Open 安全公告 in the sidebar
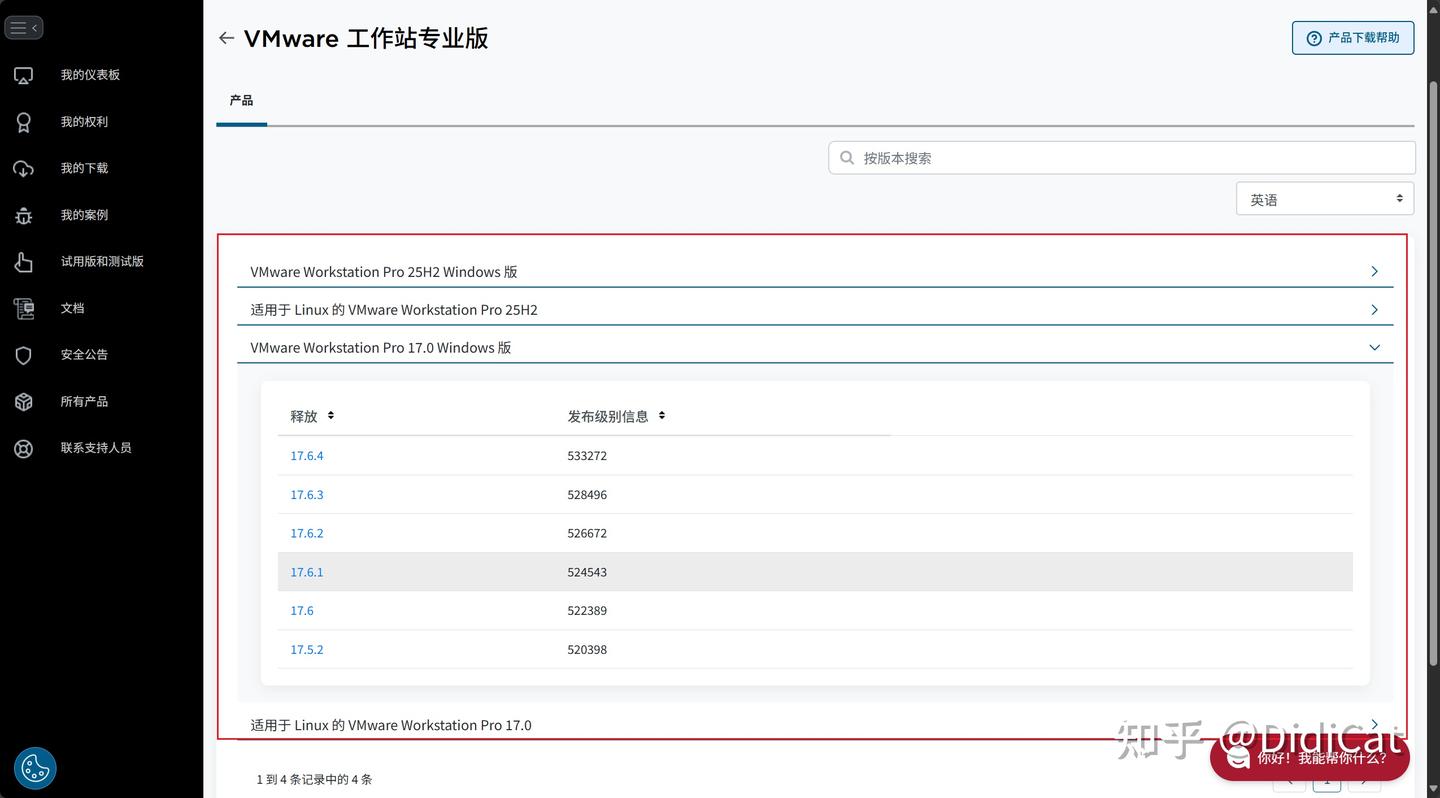The width and height of the screenshot is (1440, 798). (84, 355)
